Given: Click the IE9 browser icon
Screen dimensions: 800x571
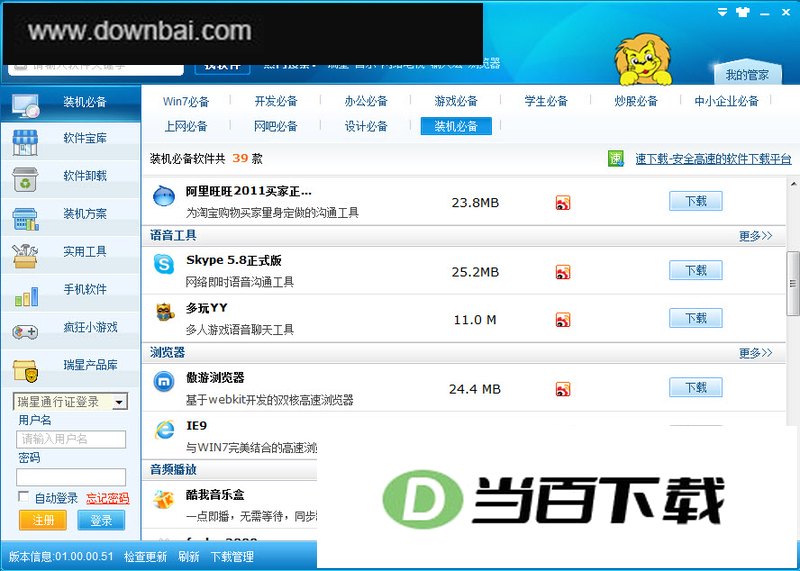Looking at the screenshot, I should pos(164,429).
